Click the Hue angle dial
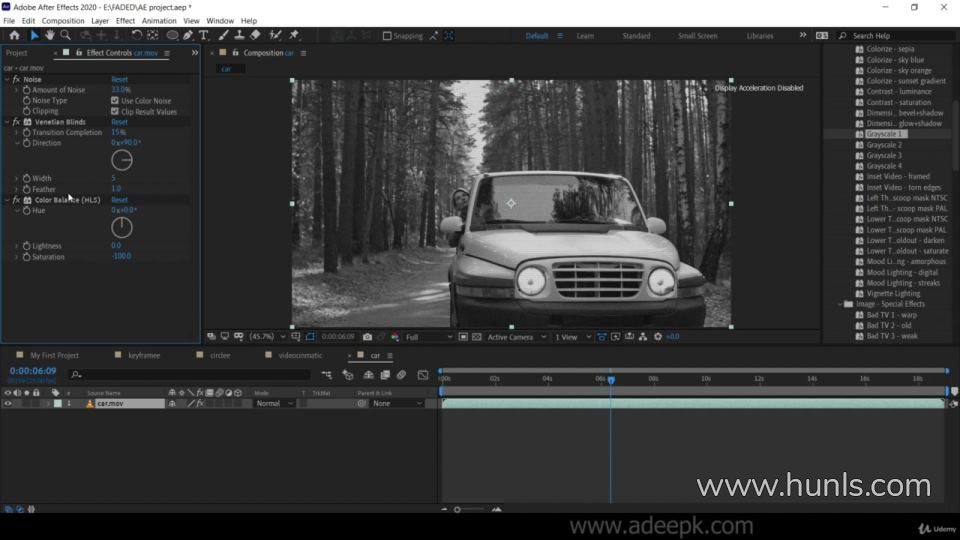The width and height of the screenshot is (960, 540). pyautogui.click(x=122, y=227)
